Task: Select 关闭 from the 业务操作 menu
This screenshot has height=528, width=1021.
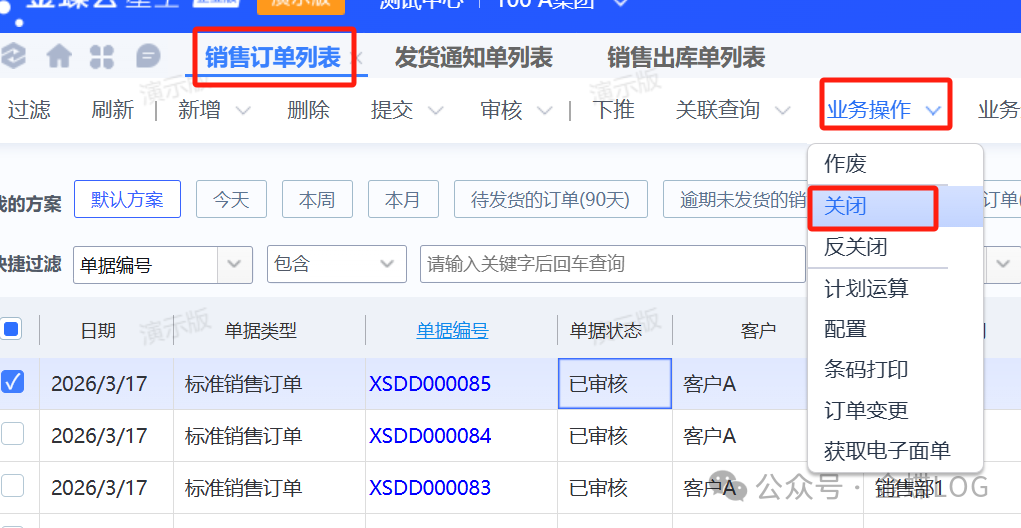Action: pyautogui.click(x=845, y=207)
